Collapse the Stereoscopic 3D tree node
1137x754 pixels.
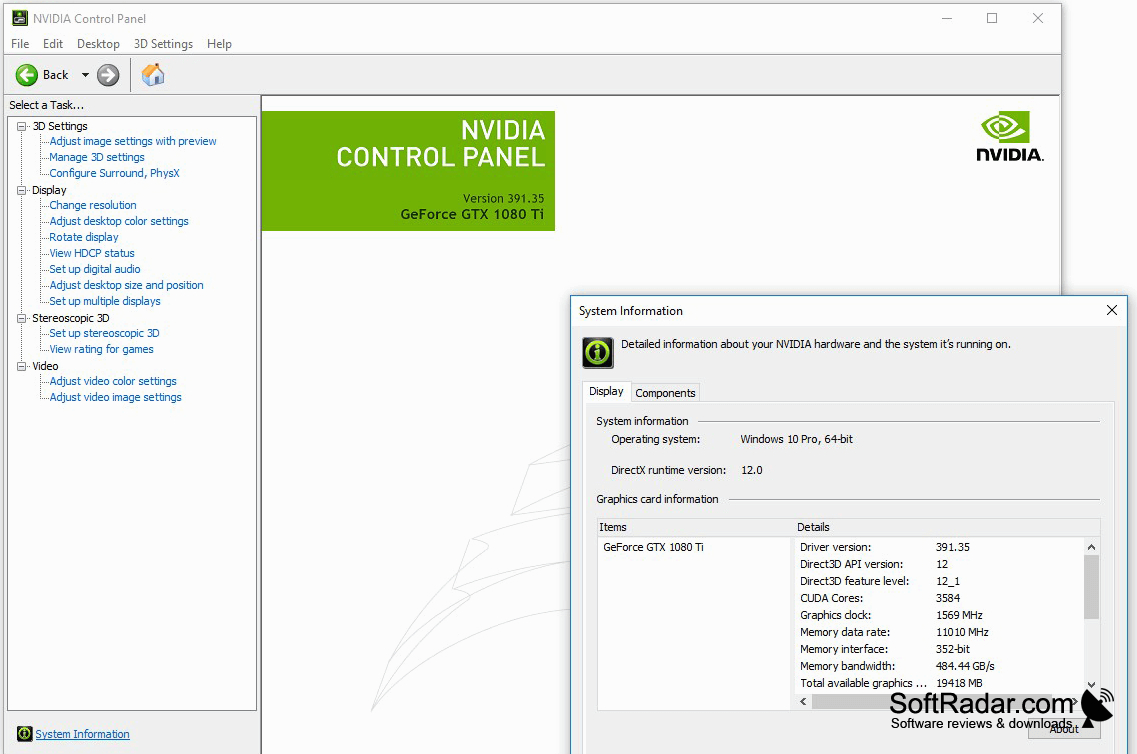click(22, 318)
